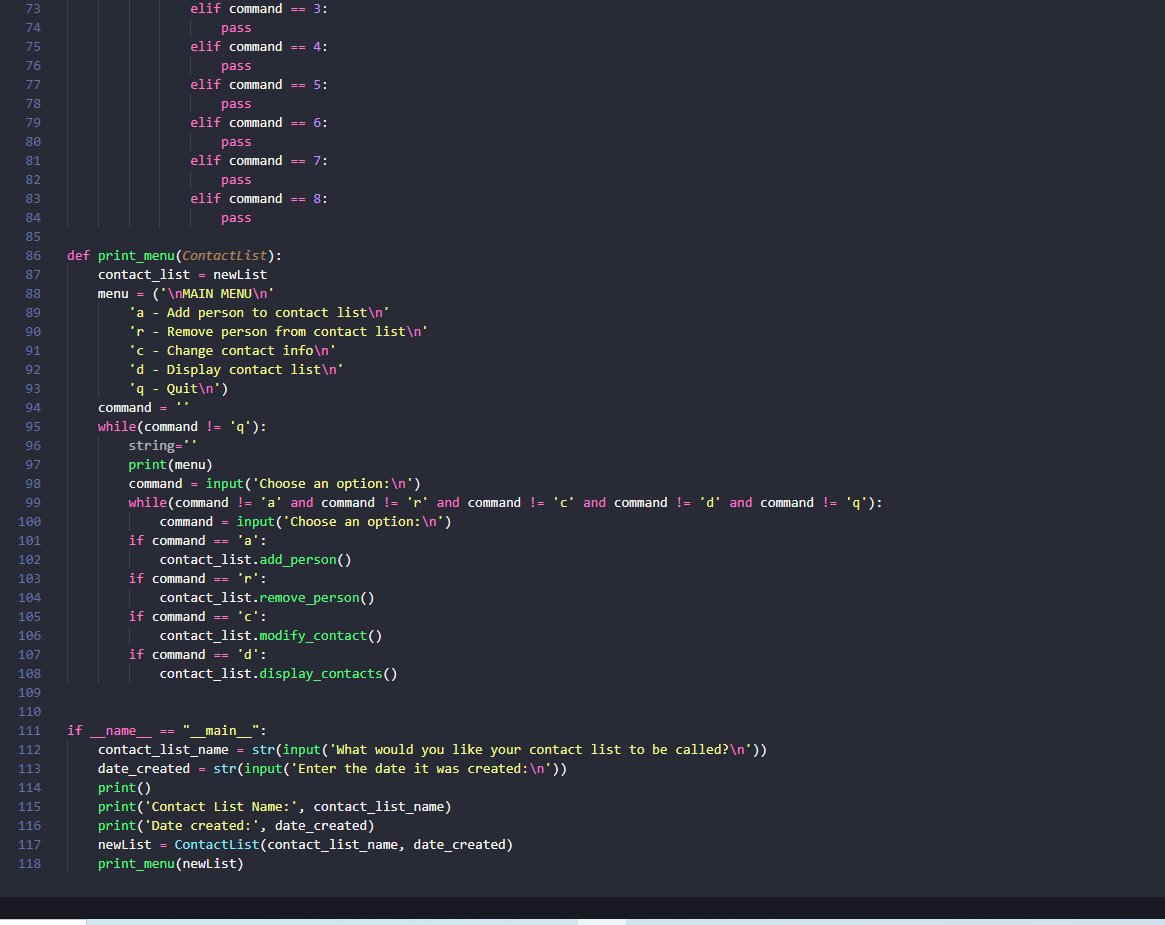Viewport: 1165px width, 925px height.
Task: Click the contact_list_name assignment on line 112
Action: (x=432, y=750)
